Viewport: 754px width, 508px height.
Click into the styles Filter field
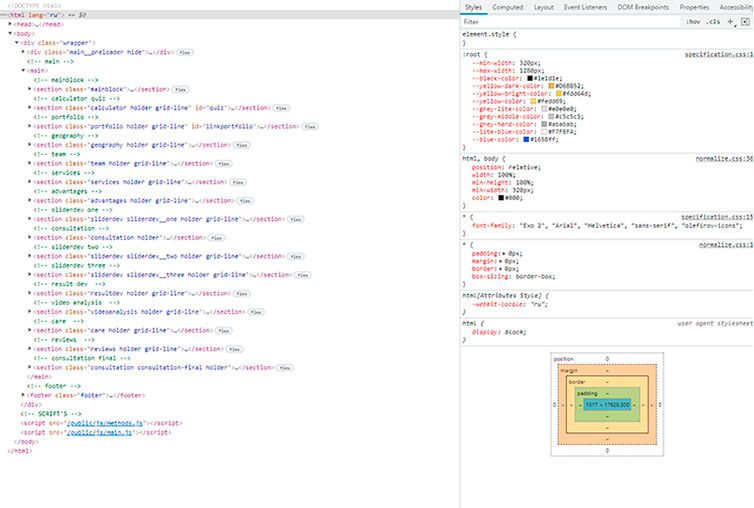tap(570, 22)
